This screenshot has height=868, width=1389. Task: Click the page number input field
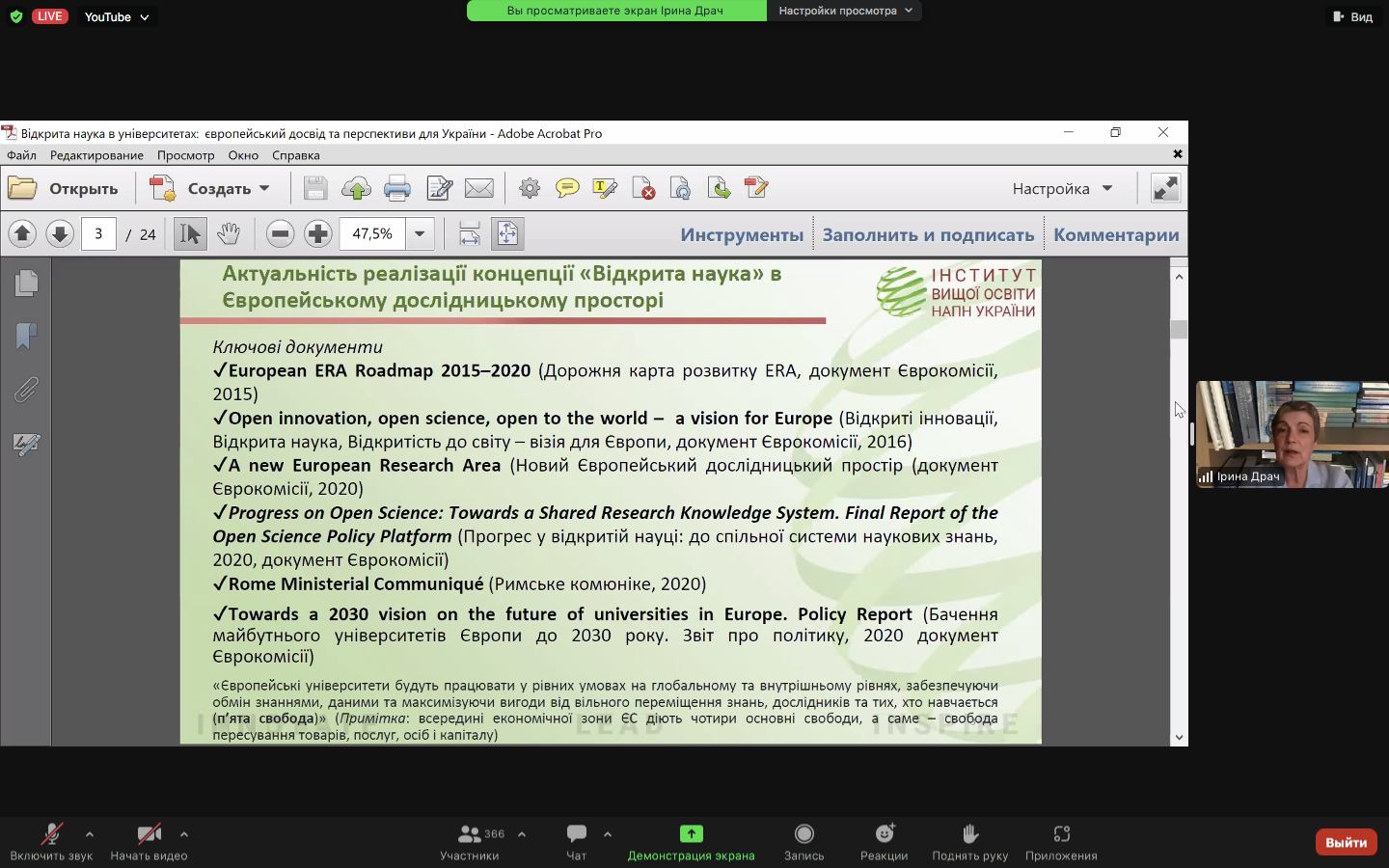(x=98, y=233)
